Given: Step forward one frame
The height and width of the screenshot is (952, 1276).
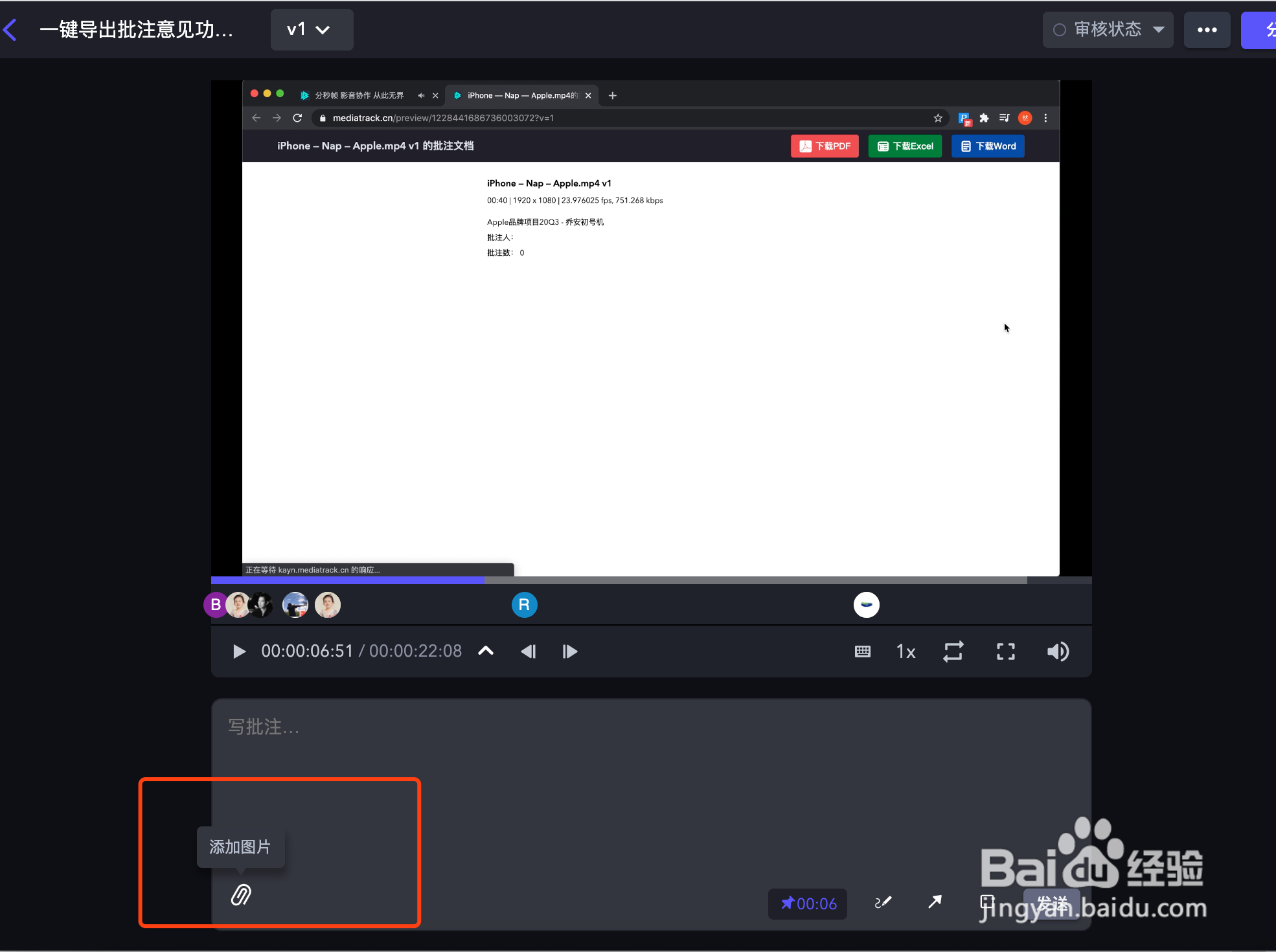Looking at the screenshot, I should 570,652.
